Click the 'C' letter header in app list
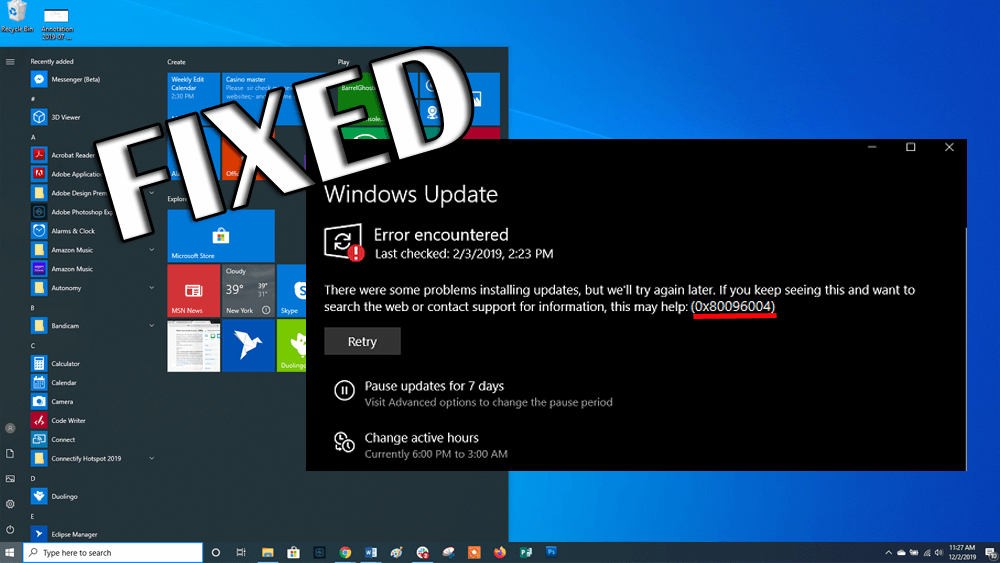The height and width of the screenshot is (563, 1000). tap(33, 346)
